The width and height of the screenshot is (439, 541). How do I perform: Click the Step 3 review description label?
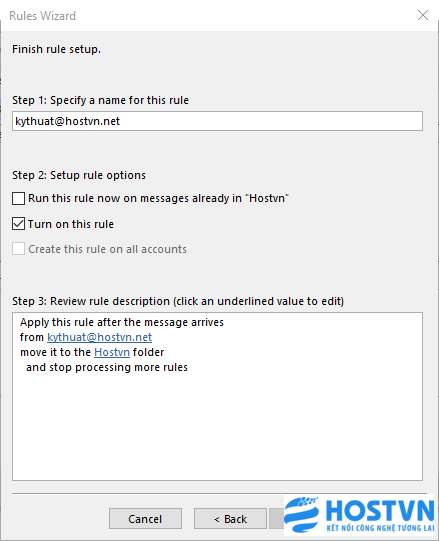[x=178, y=301]
